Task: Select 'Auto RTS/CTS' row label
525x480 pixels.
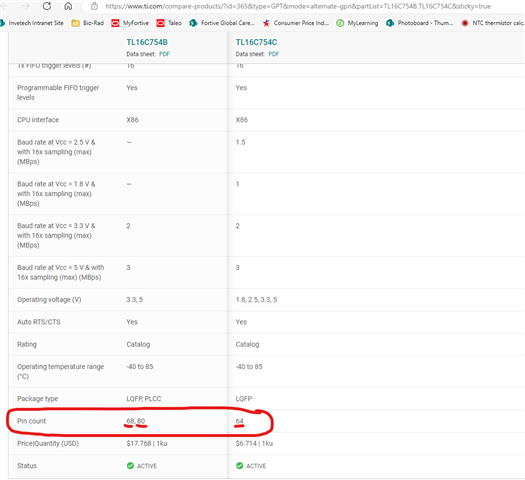Action: pos(39,322)
